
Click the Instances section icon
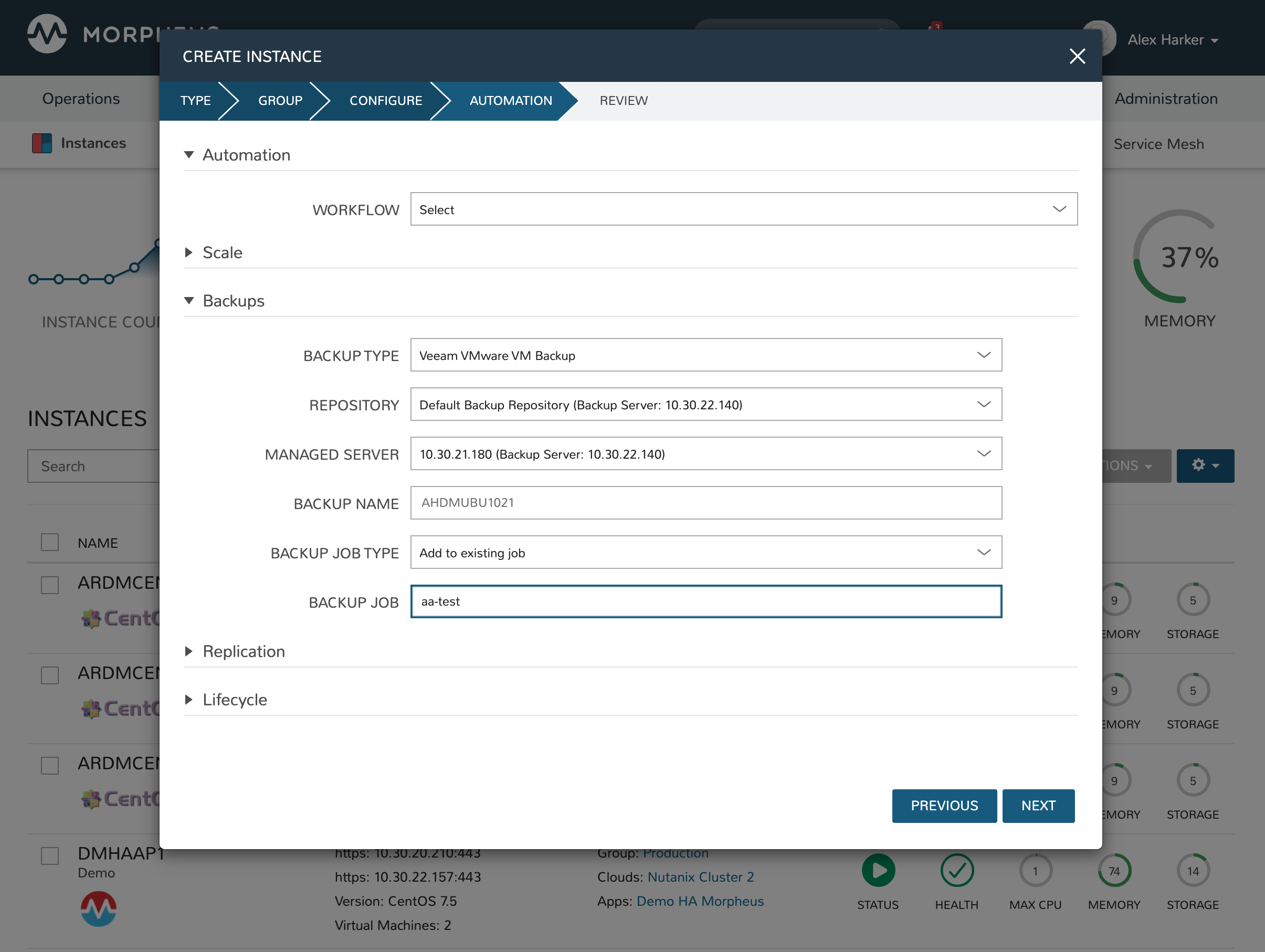point(42,143)
